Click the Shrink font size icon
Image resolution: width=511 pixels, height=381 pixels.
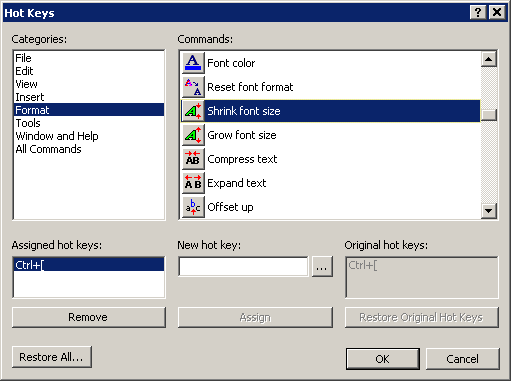193,111
